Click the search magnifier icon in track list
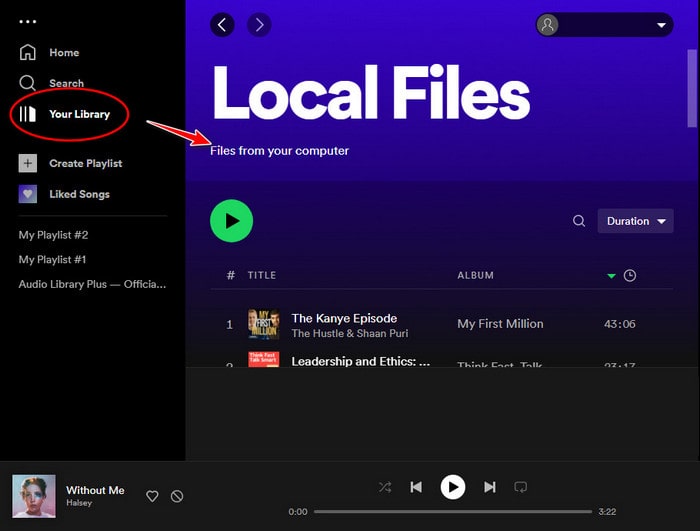 coord(579,221)
